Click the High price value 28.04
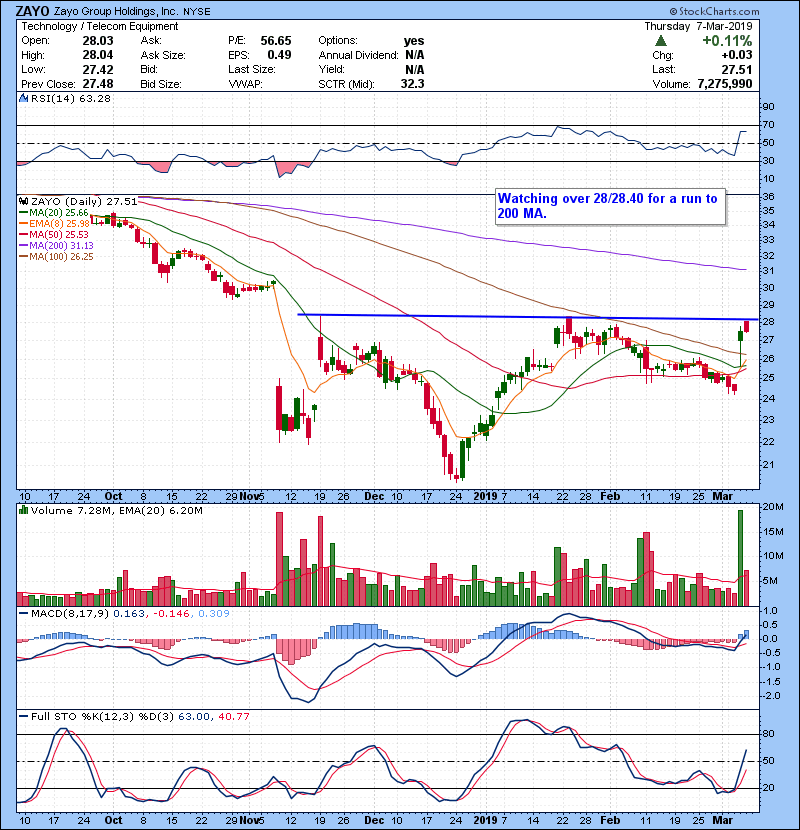800x830 pixels. [98, 55]
